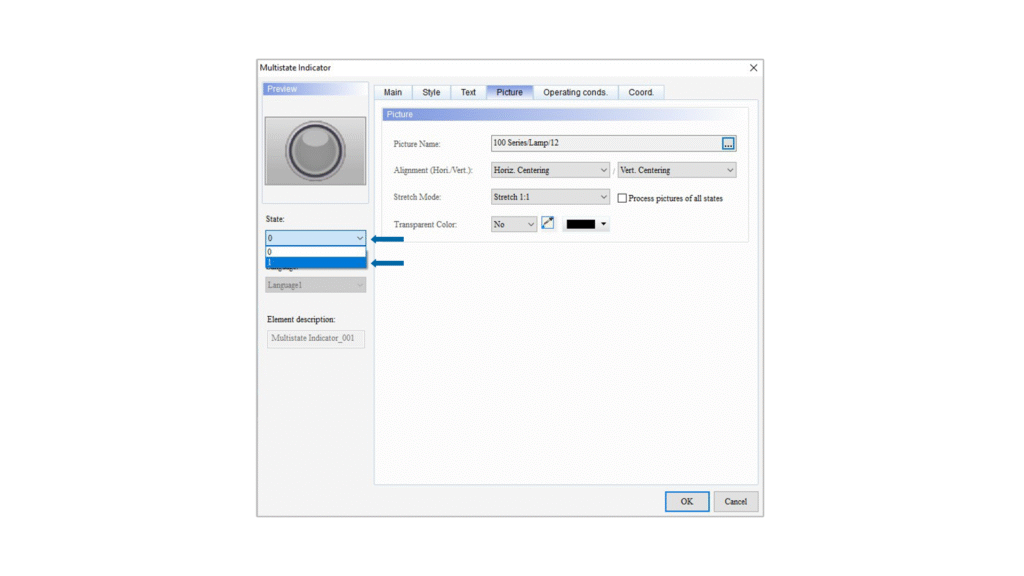Open the Style tab
Image resolution: width=1024 pixels, height=576 pixels.
431,92
